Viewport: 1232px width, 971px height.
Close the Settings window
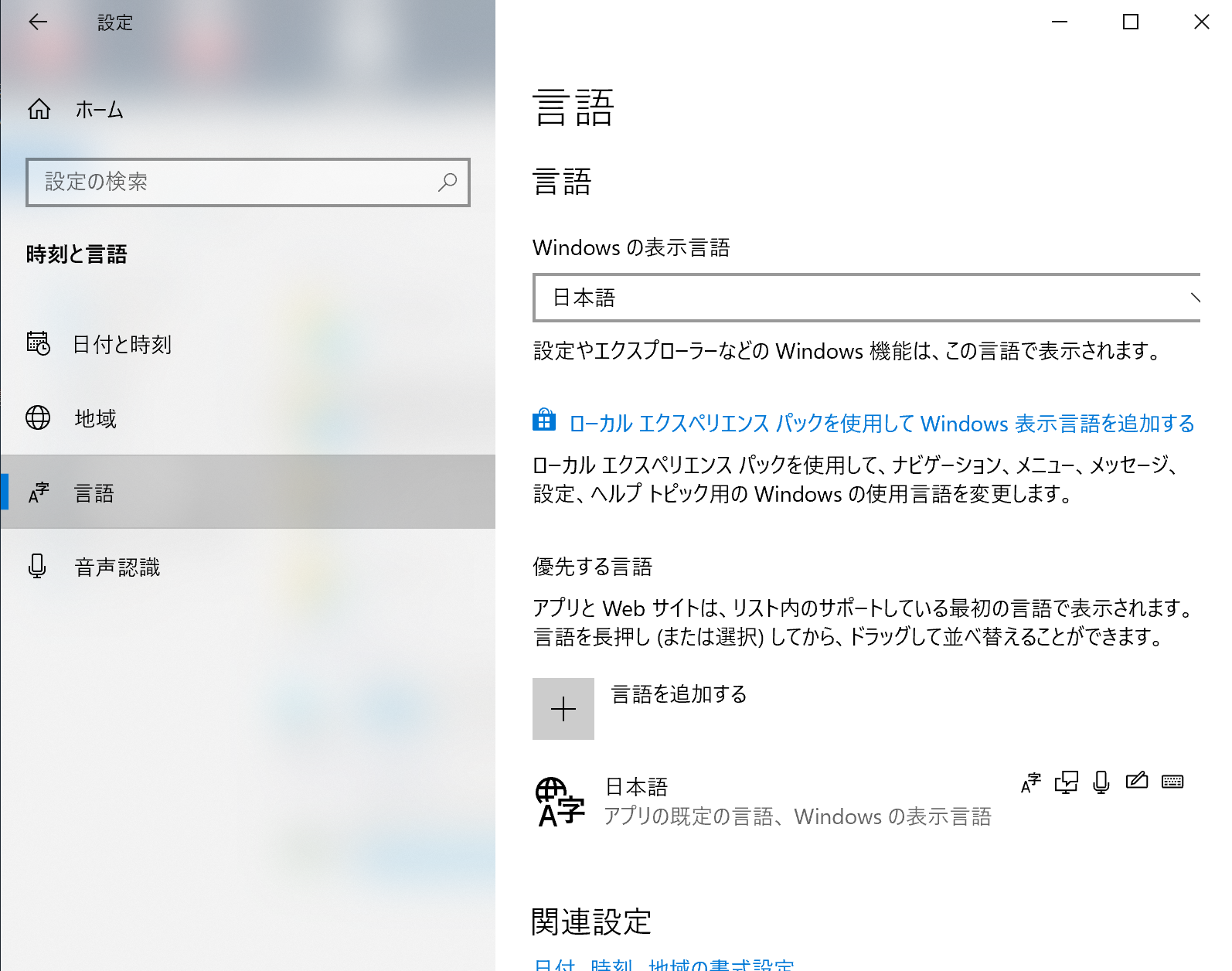pos(1201,22)
